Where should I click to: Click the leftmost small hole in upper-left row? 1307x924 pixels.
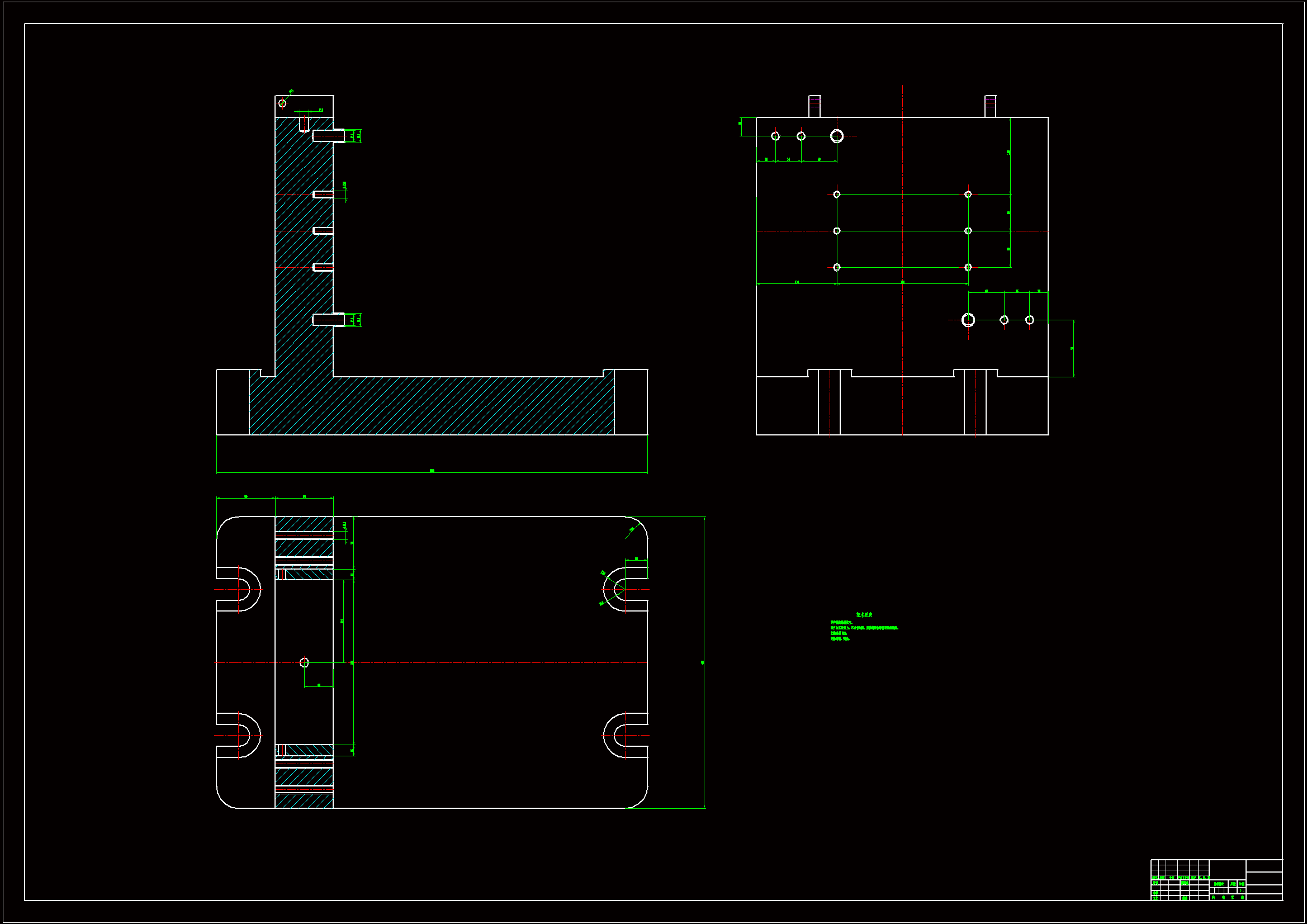click(x=775, y=136)
